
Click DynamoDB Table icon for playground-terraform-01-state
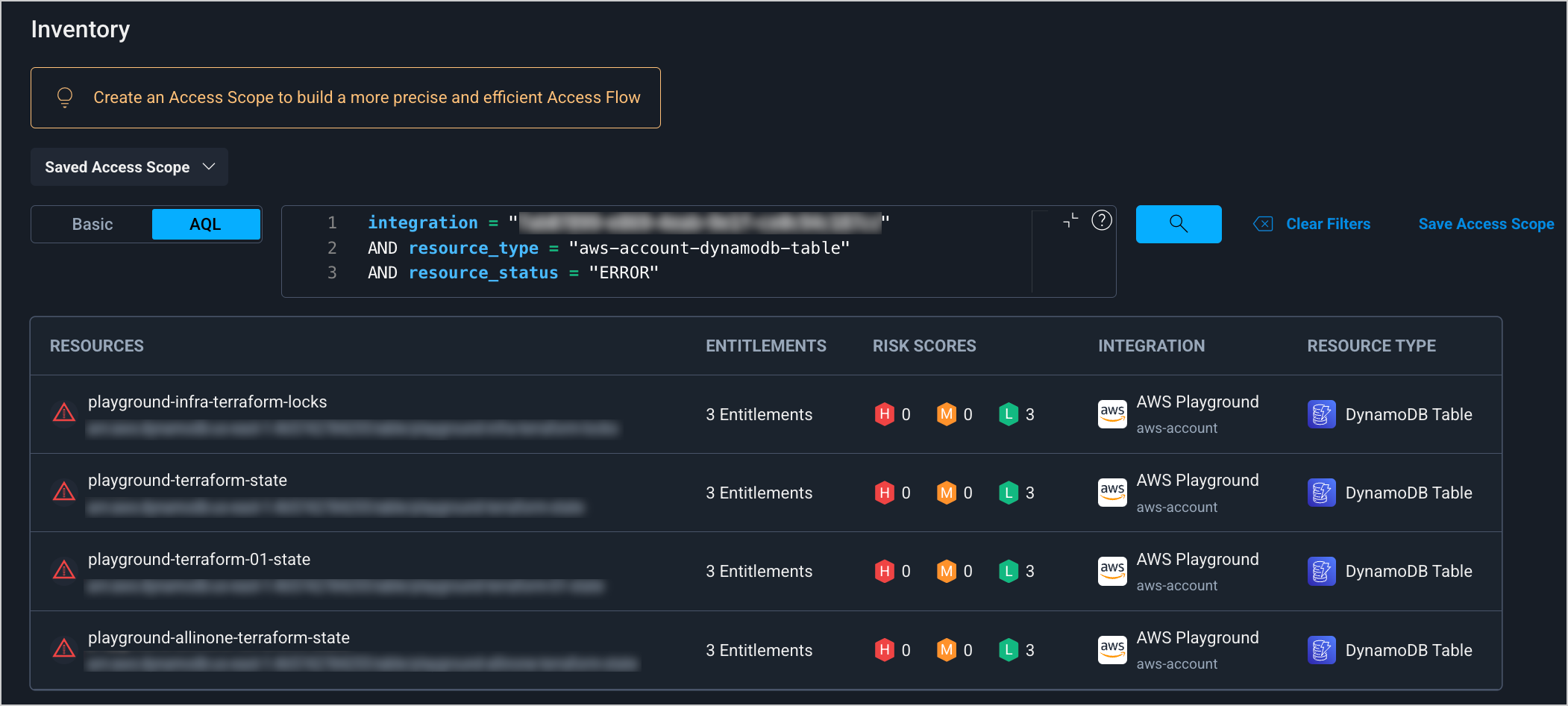(1321, 572)
